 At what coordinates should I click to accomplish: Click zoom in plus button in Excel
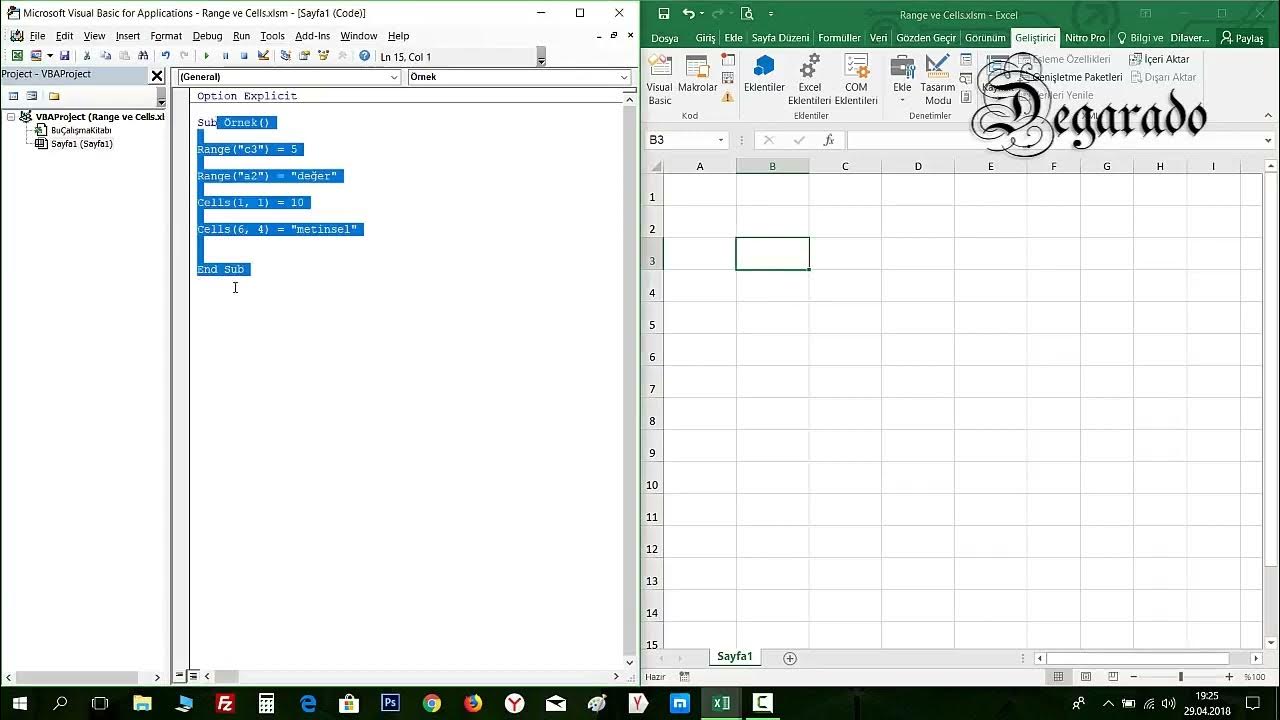[x=1229, y=677]
